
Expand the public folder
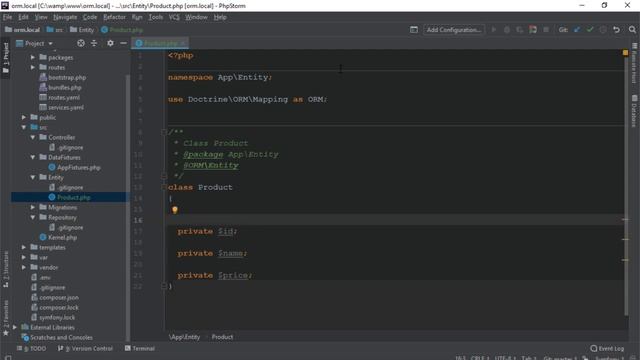click(x=24, y=117)
